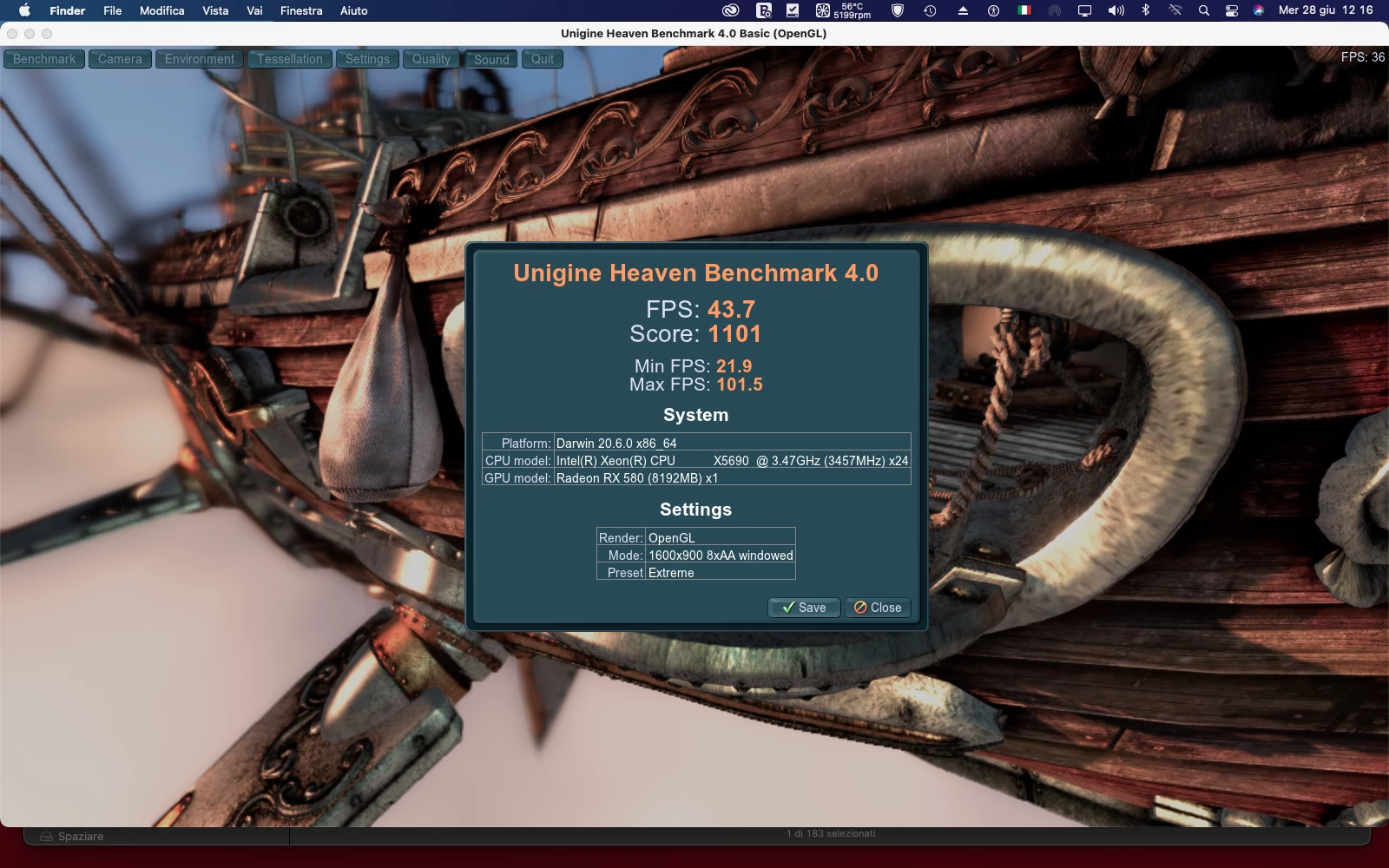Screen dimensions: 1389x868
Task: Click the Extreme preset cell
Action: coord(721,572)
